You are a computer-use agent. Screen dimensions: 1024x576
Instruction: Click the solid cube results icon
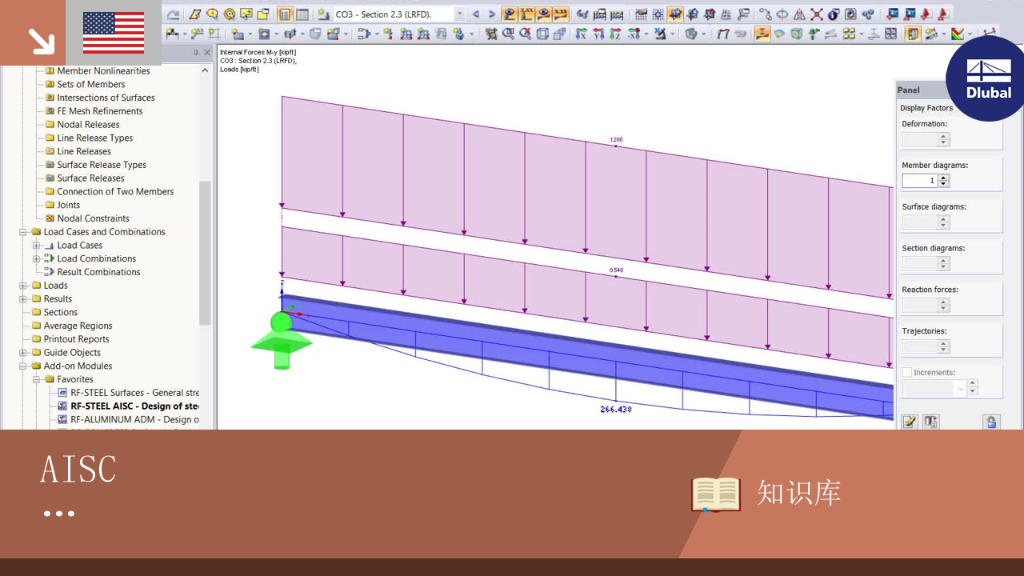pos(795,34)
